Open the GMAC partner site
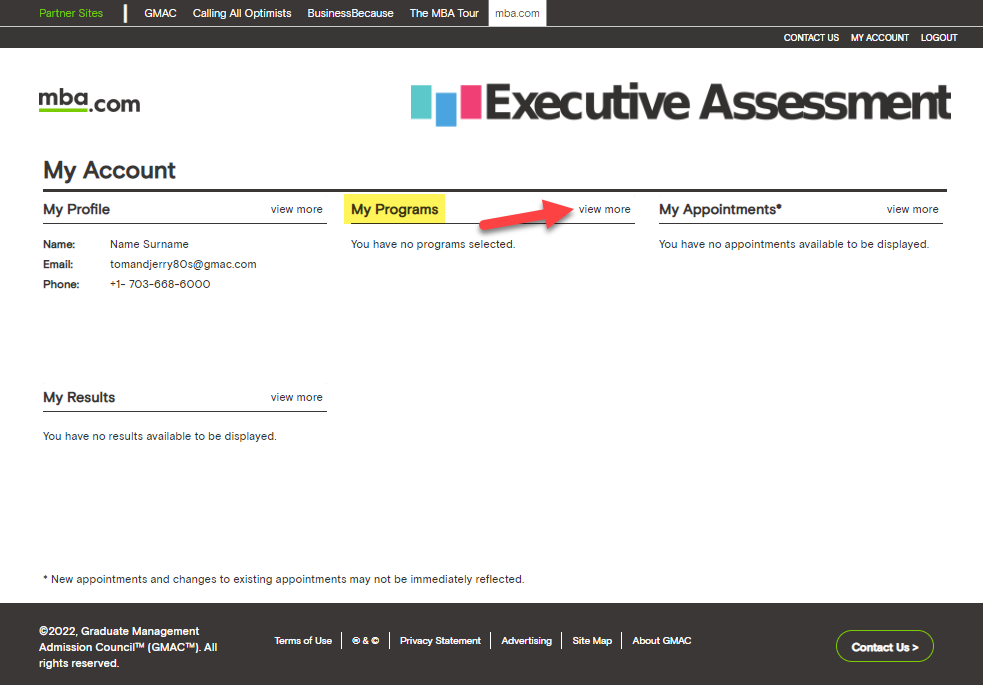Image resolution: width=983 pixels, height=685 pixels. (160, 13)
